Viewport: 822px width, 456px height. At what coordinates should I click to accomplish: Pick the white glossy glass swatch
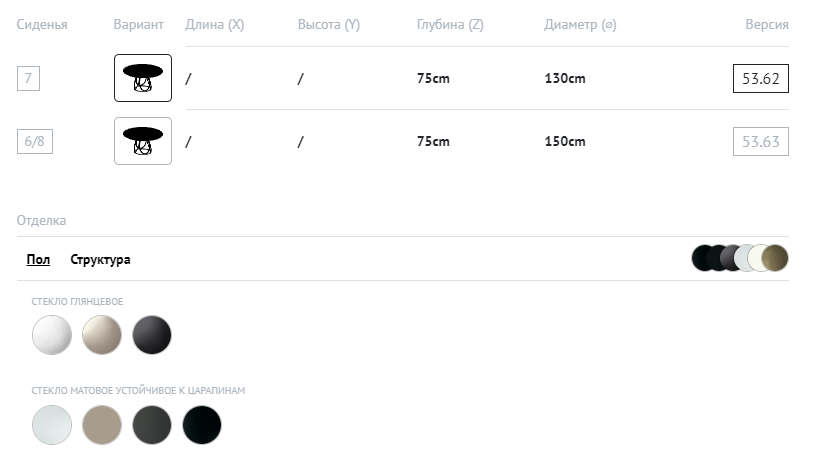pos(52,335)
